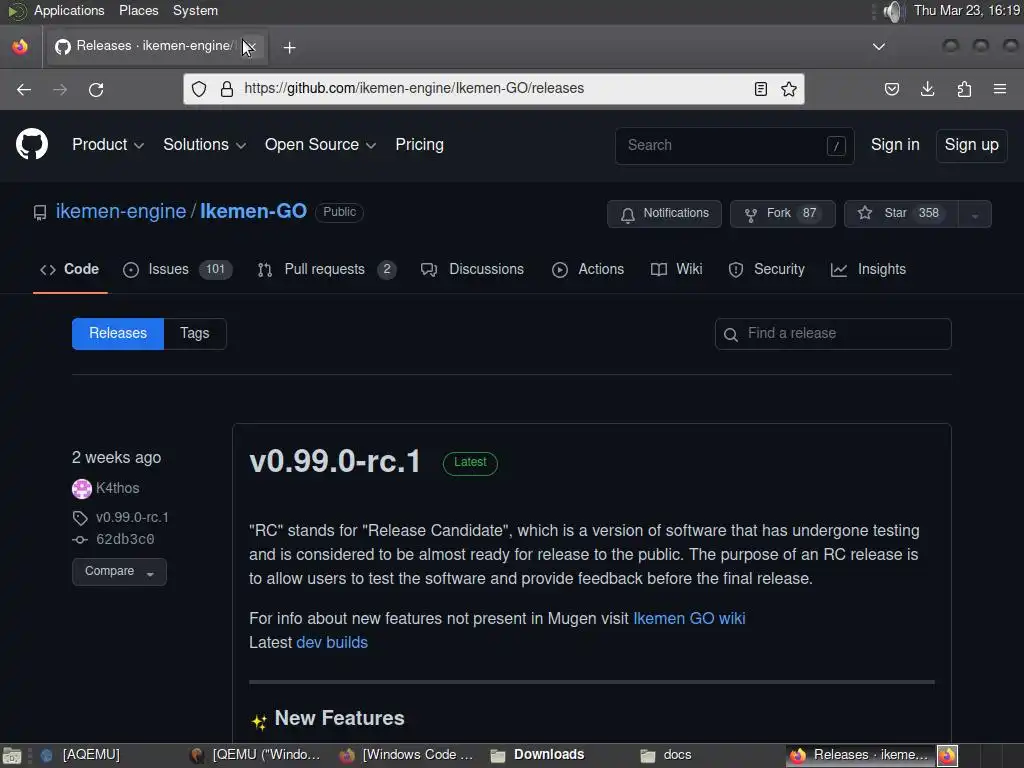
Task: Fork the repository via Fork button
Action: click(x=782, y=214)
